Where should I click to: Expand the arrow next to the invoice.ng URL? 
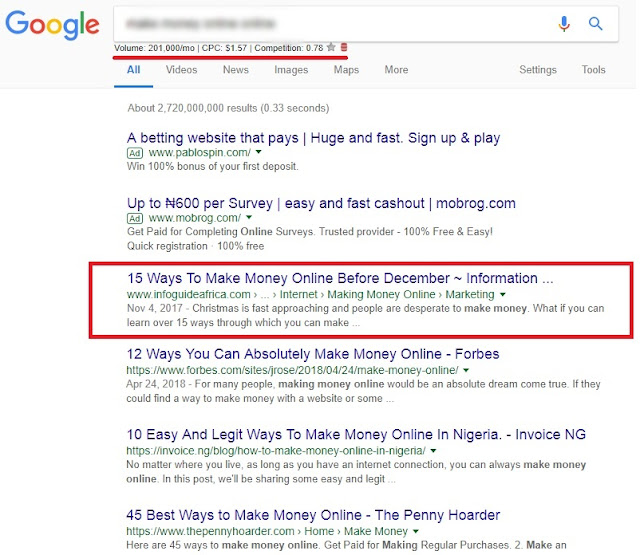coord(433,451)
